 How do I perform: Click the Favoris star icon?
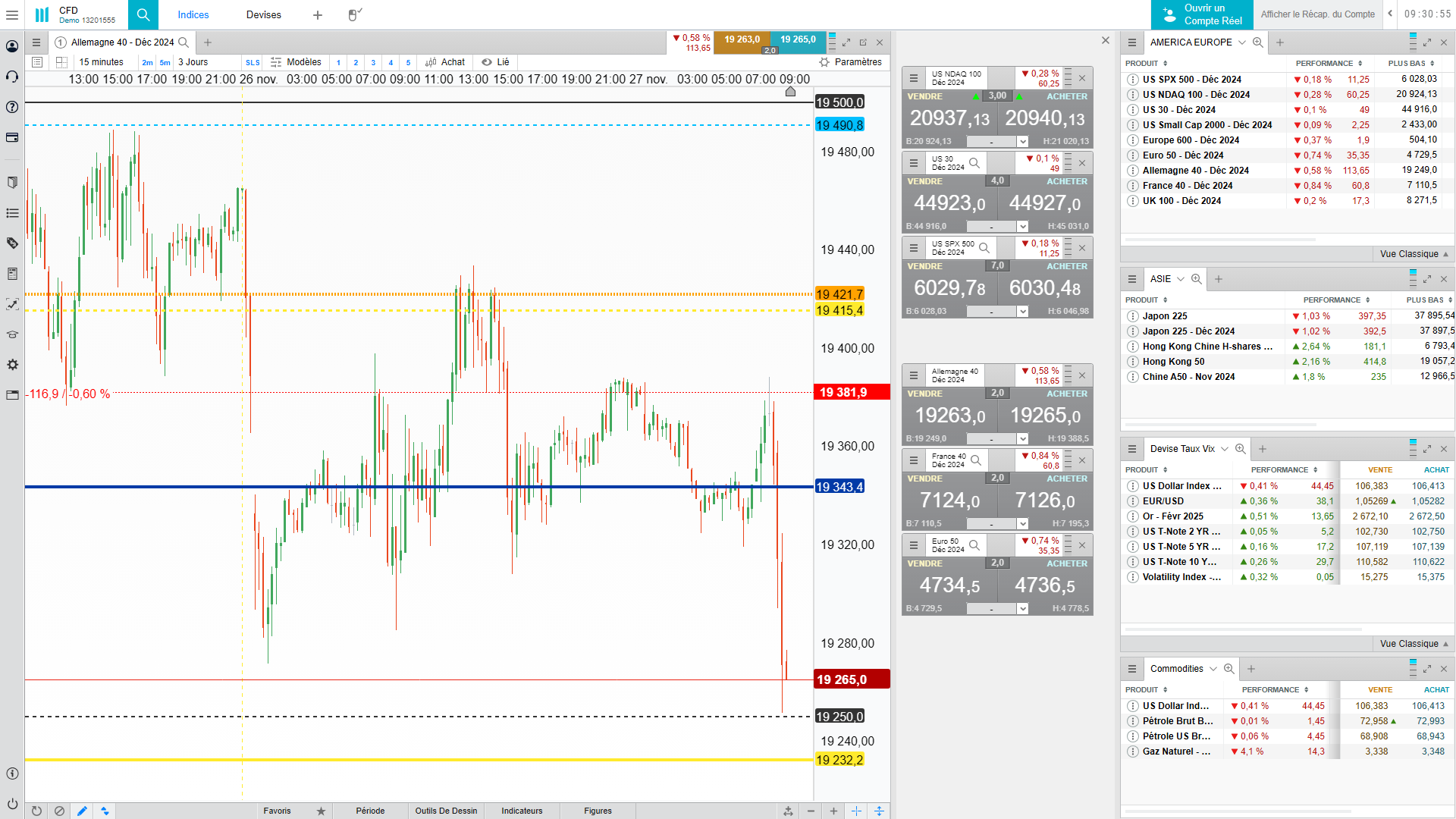(x=321, y=811)
